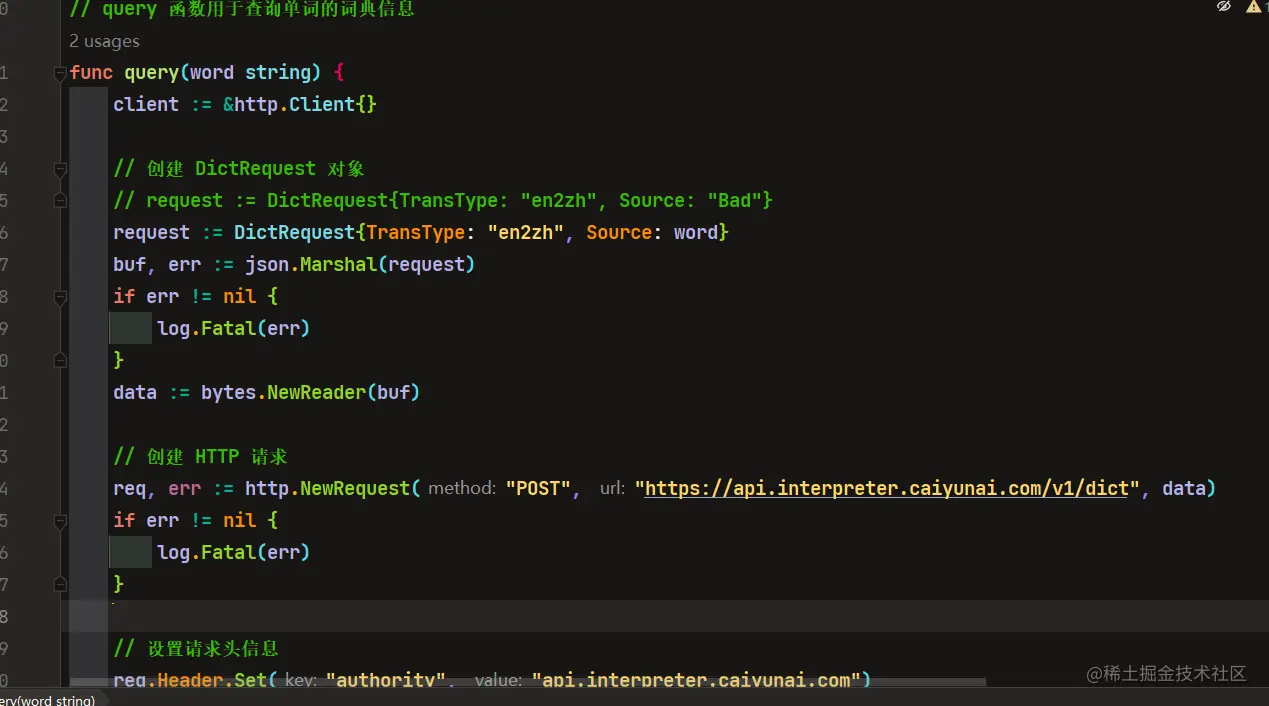The width and height of the screenshot is (1269, 706).
Task: Click the 'data' variable in the bytes.NewReader line
Action: click(135, 392)
